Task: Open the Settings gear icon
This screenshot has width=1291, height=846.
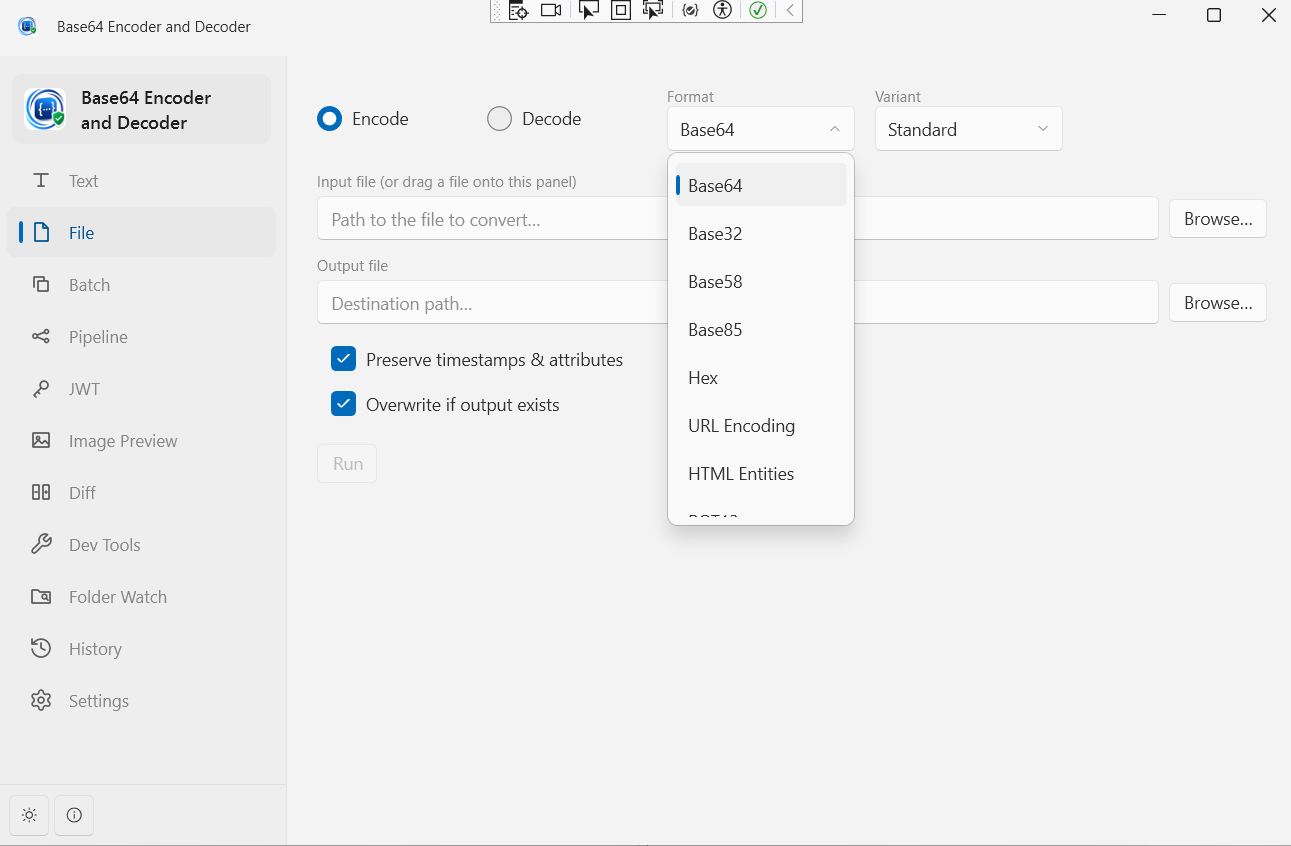Action: pos(41,701)
